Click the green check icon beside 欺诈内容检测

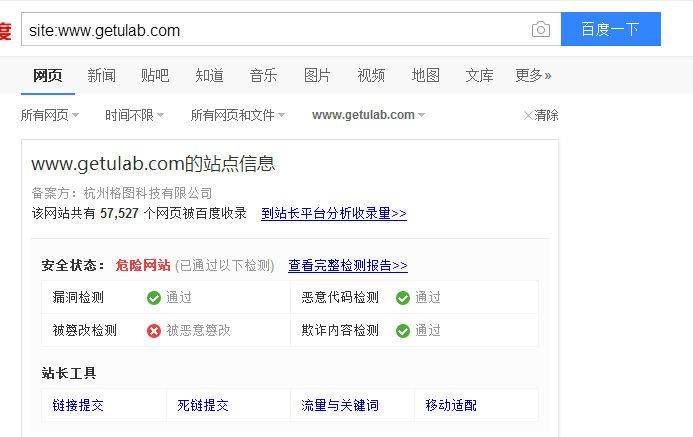coord(403,331)
